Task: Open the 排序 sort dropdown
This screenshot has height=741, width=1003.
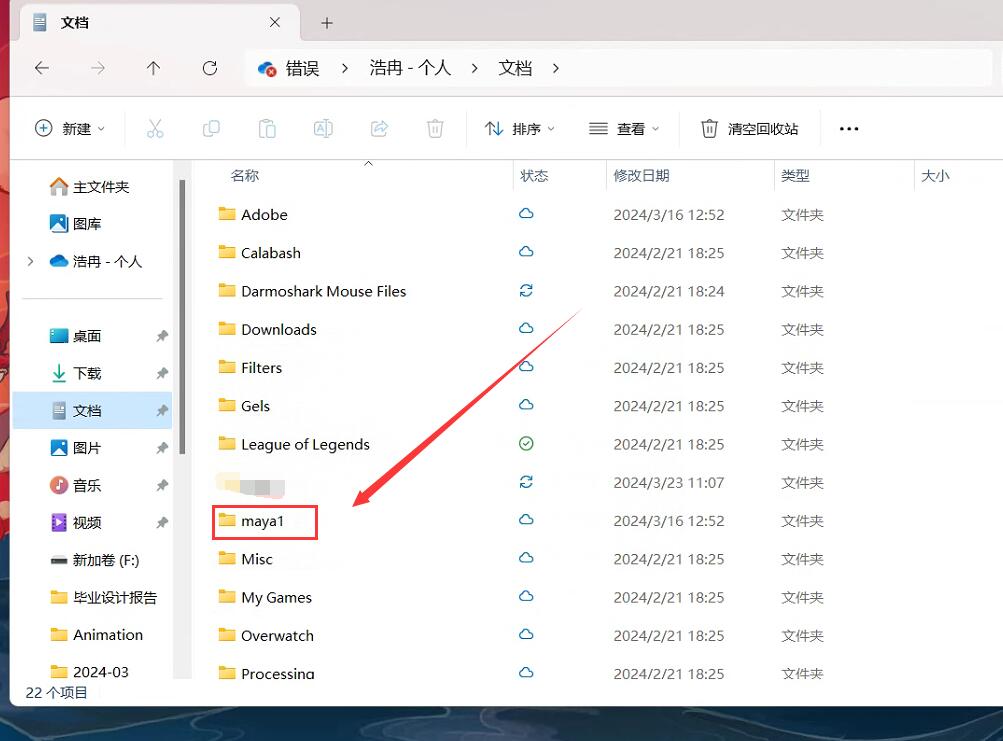Action: click(520, 128)
